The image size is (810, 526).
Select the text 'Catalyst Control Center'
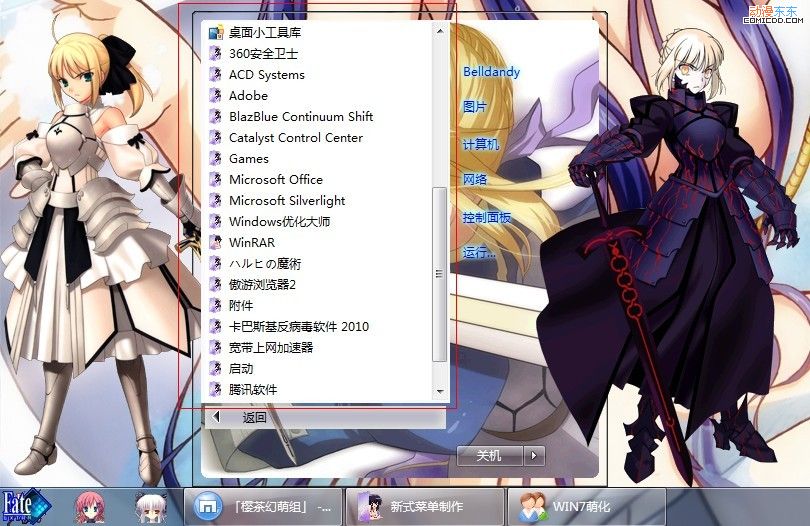(x=296, y=137)
